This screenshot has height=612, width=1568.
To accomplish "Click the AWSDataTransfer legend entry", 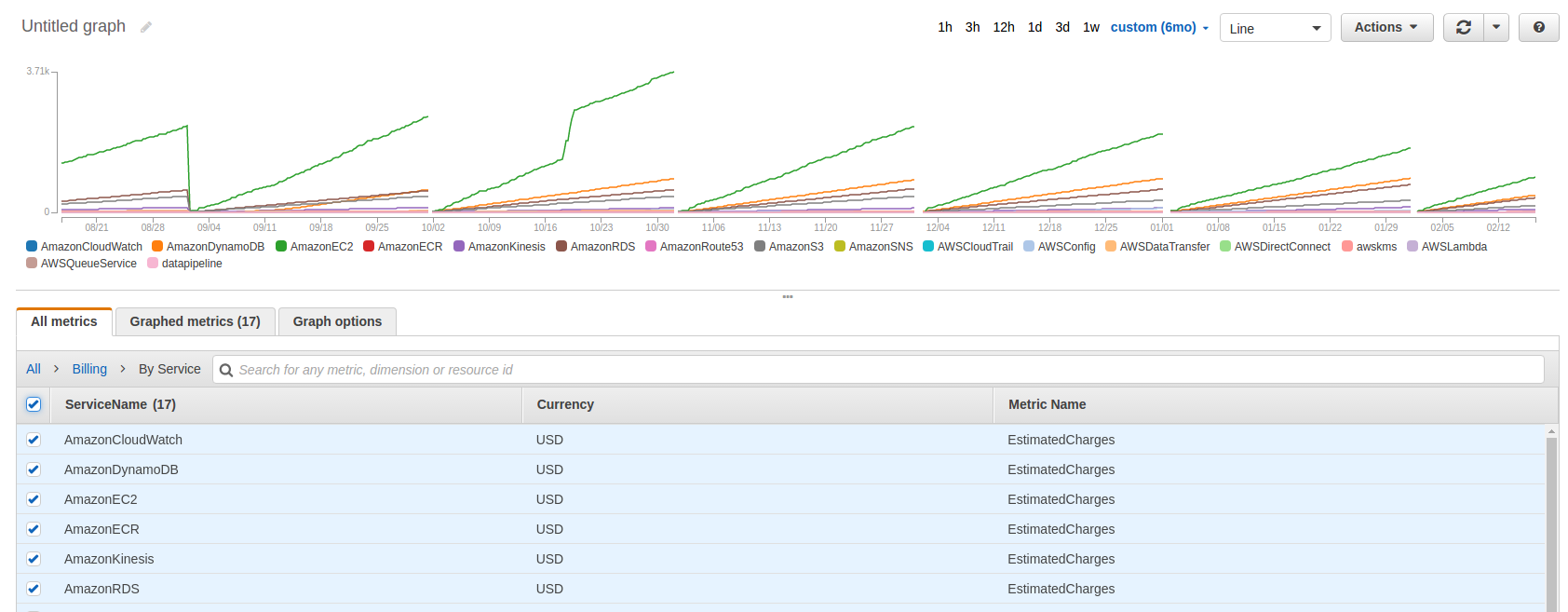I will tap(1157, 247).
